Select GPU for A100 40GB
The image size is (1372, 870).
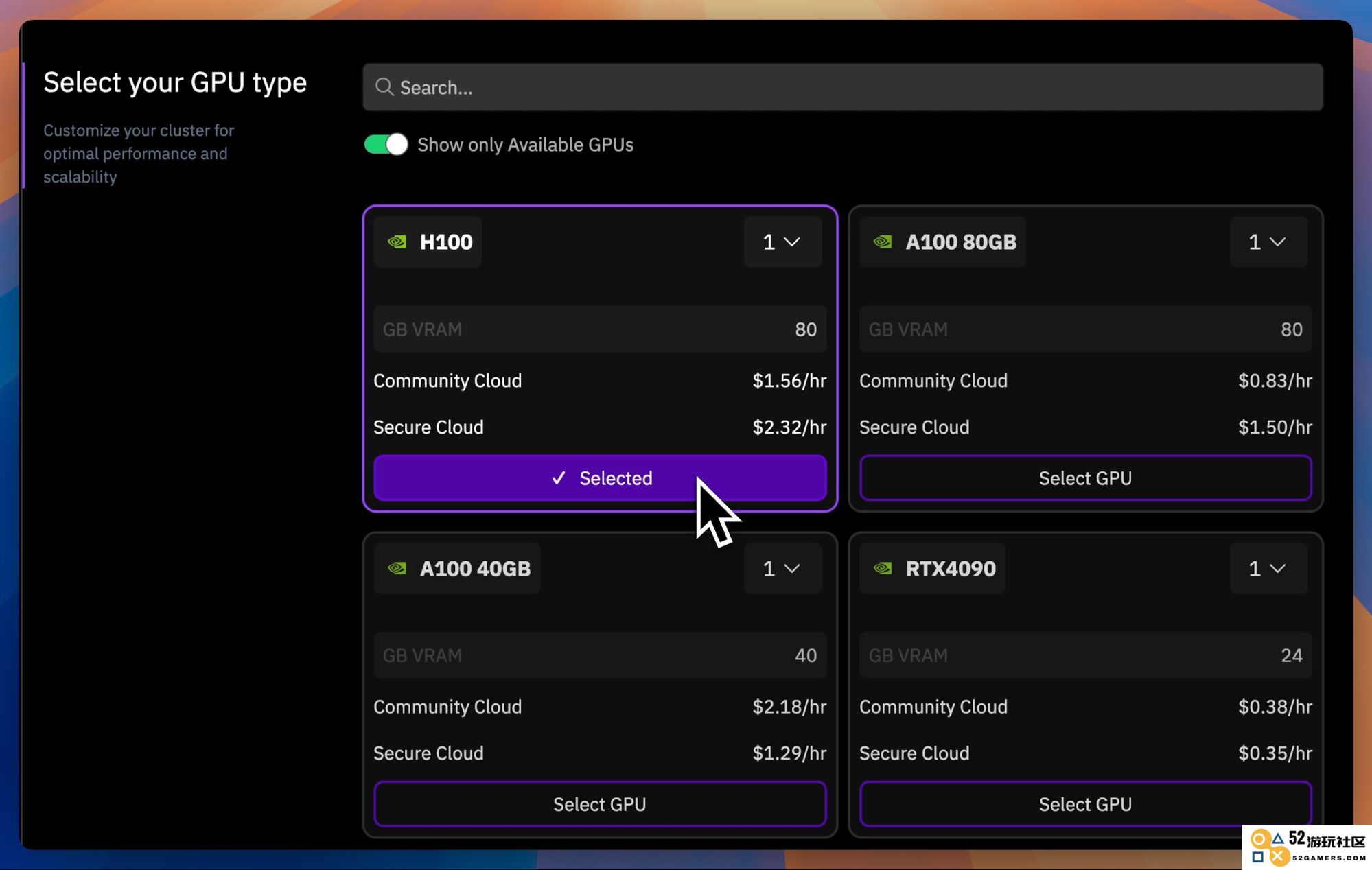600,803
